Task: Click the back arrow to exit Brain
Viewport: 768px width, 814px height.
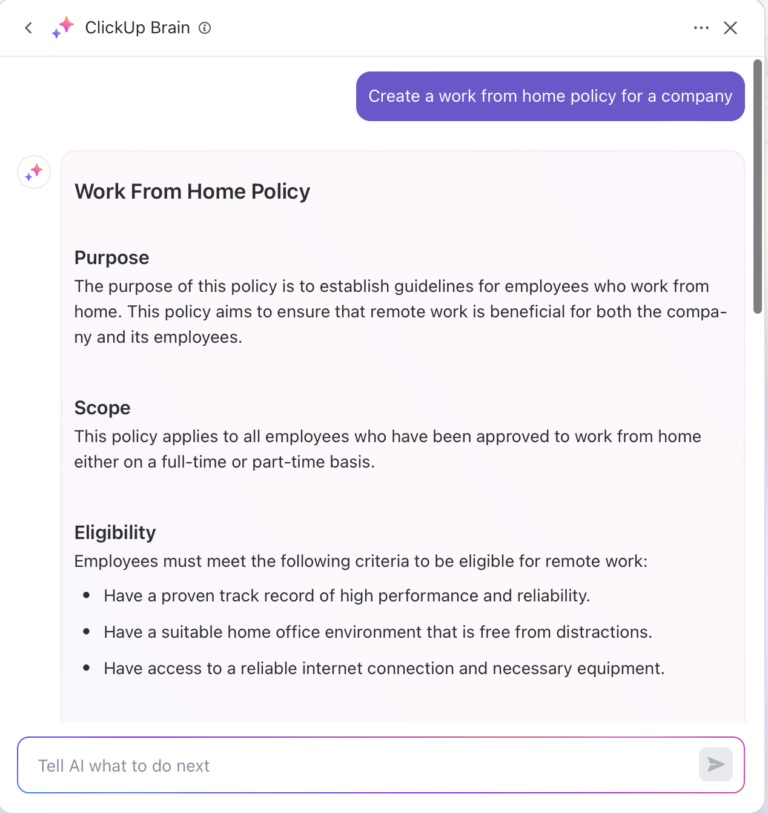Action: [x=28, y=28]
